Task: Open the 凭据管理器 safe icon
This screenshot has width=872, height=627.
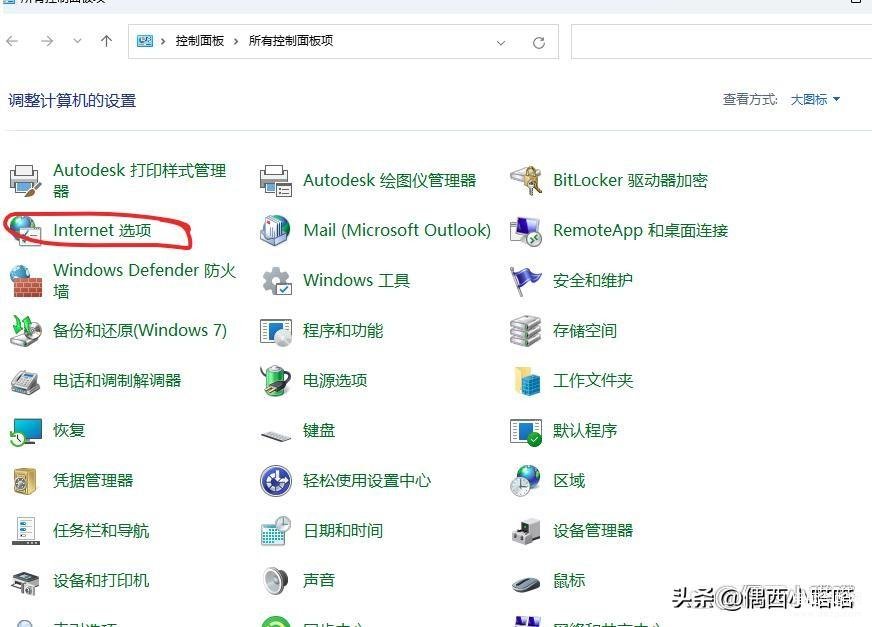Action: tap(25, 481)
